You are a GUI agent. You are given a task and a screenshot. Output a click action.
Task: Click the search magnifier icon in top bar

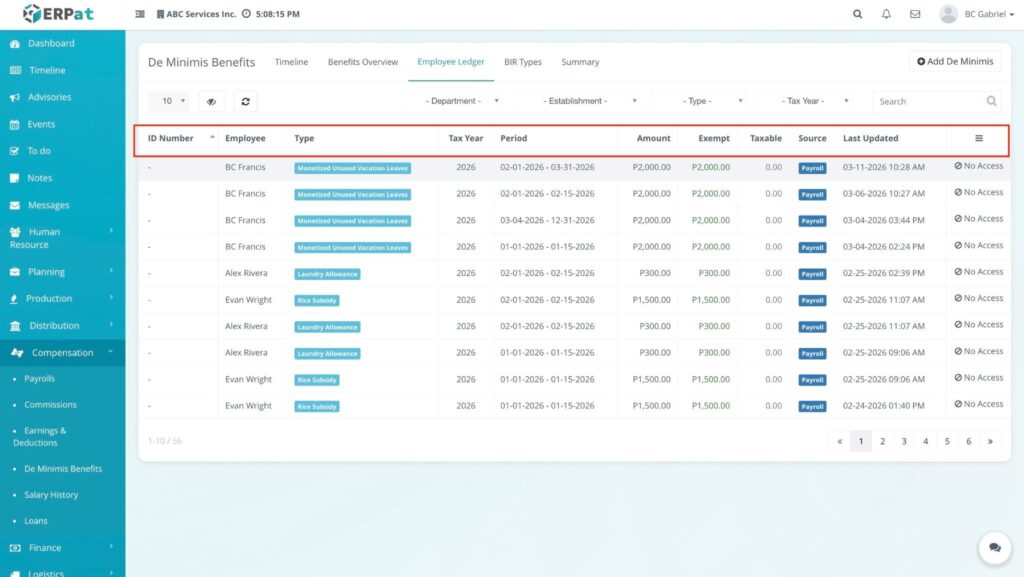click(x=857, y=14)
